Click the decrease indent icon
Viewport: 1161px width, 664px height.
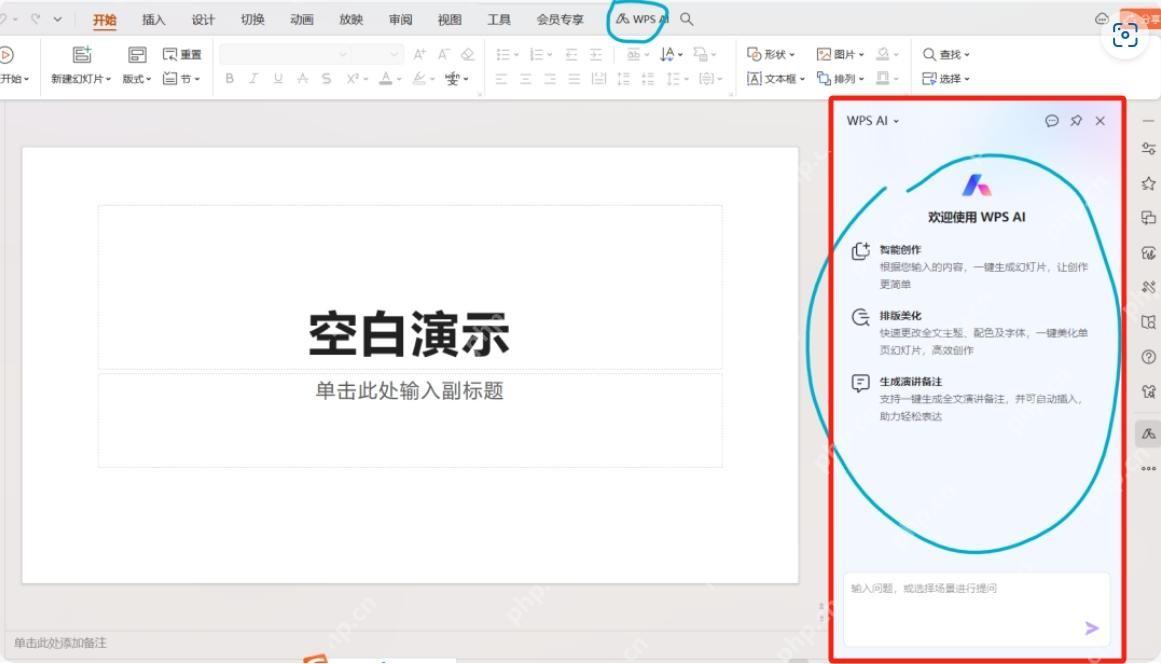[571, 54]
